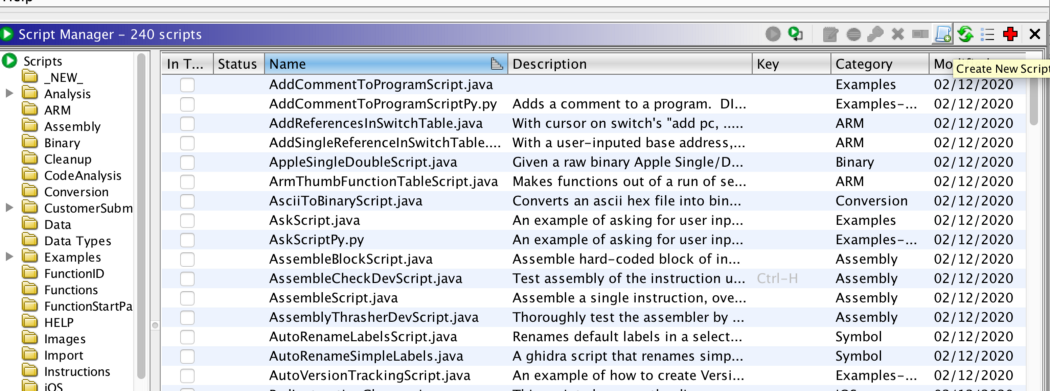Open Script Directories list icon

987,33
